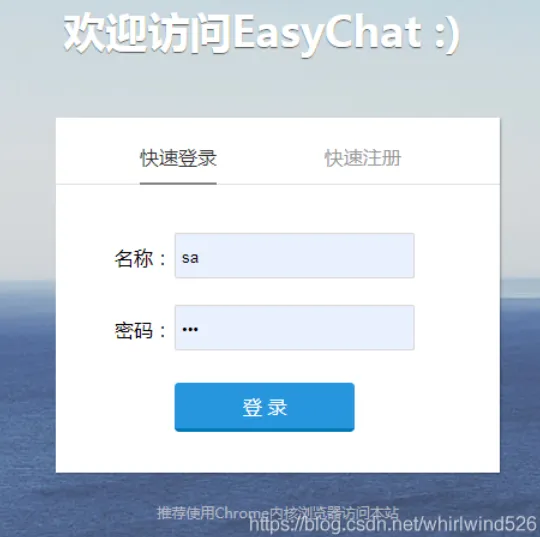
Task: Click the word "Chrome" in footer text
Action: click(x=242, y=513)
